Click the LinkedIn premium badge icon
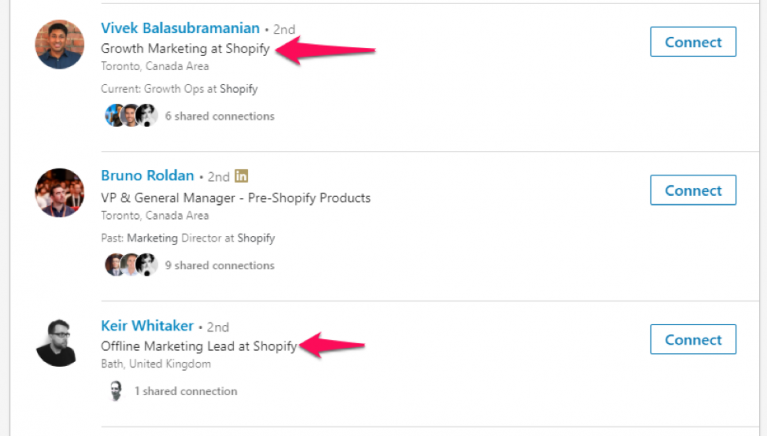The height and width of the screenshot is (436, 767). [x=241, y=176]
